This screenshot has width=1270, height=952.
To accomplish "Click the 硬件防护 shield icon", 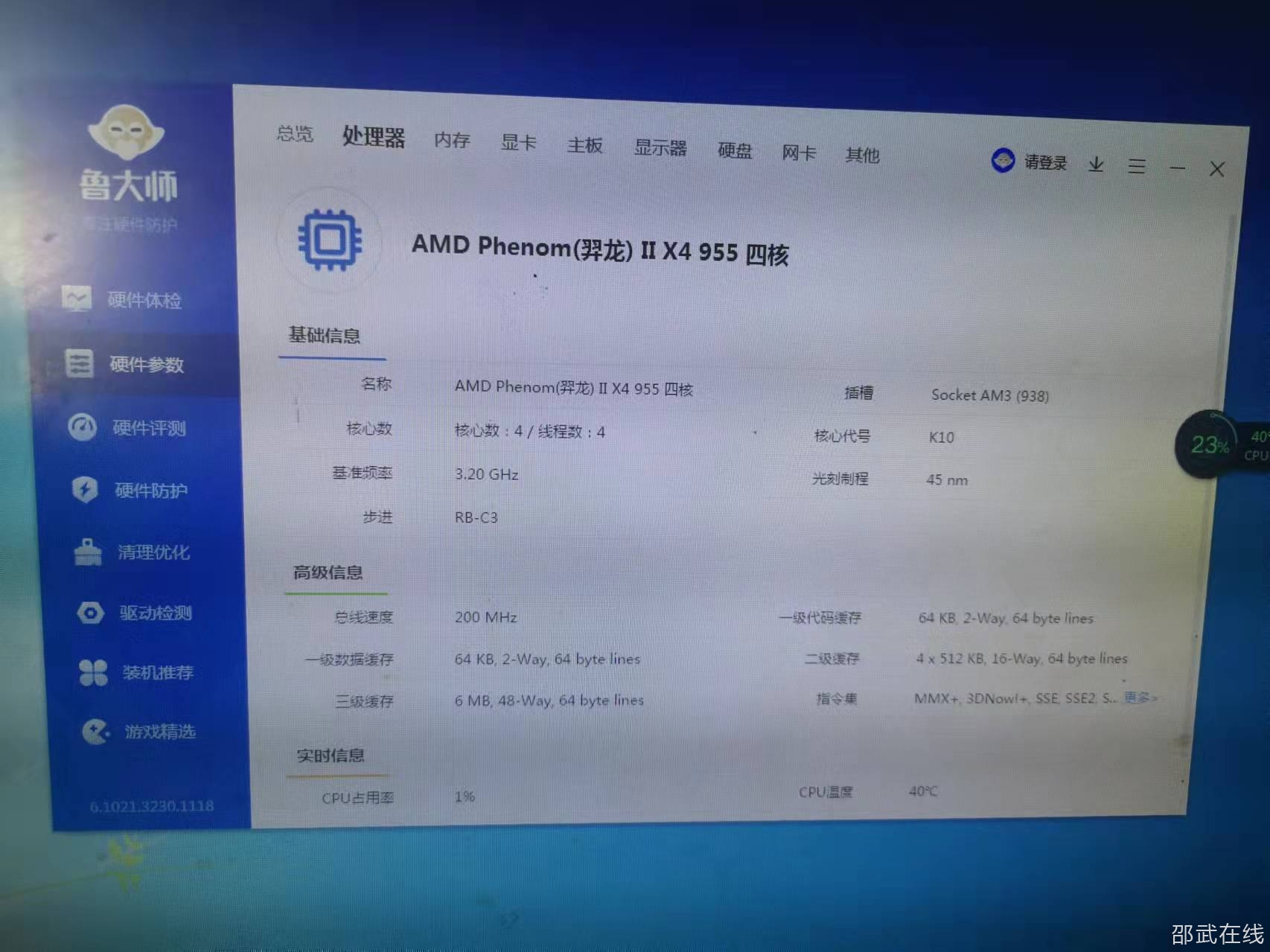I will [84, 489].
